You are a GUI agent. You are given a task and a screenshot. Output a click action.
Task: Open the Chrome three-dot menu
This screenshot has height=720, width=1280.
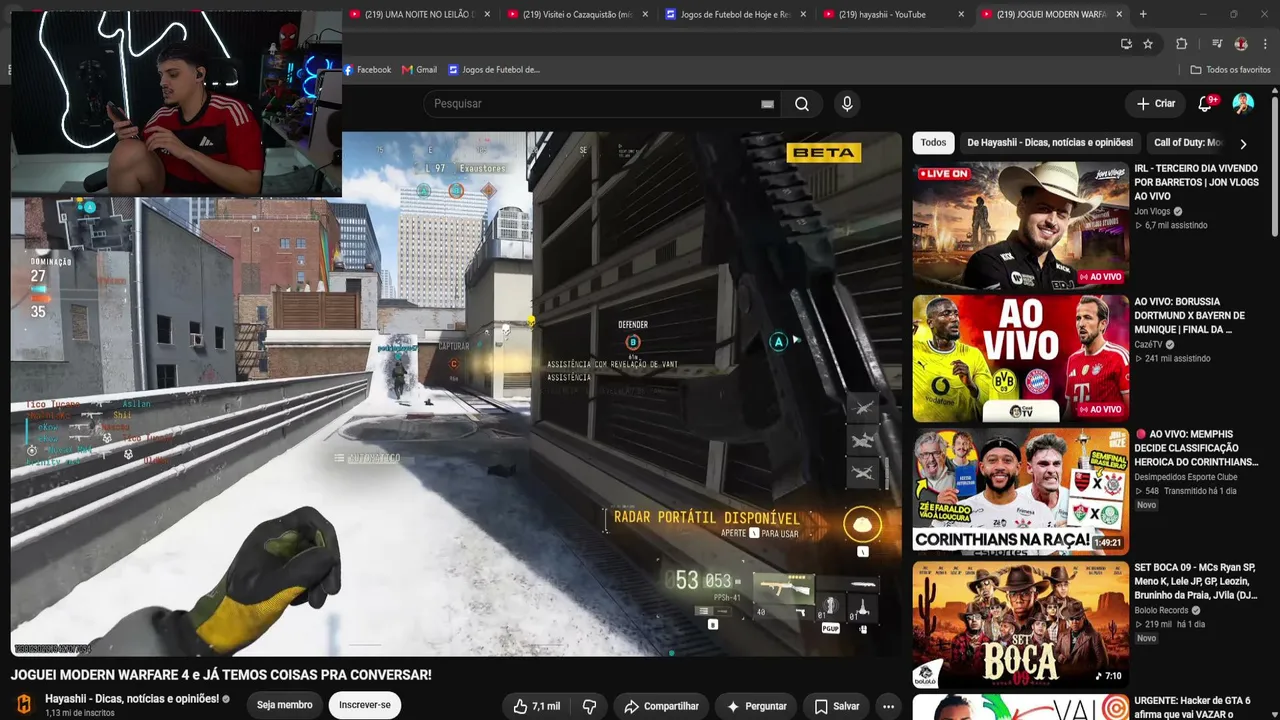(1265, 44)
